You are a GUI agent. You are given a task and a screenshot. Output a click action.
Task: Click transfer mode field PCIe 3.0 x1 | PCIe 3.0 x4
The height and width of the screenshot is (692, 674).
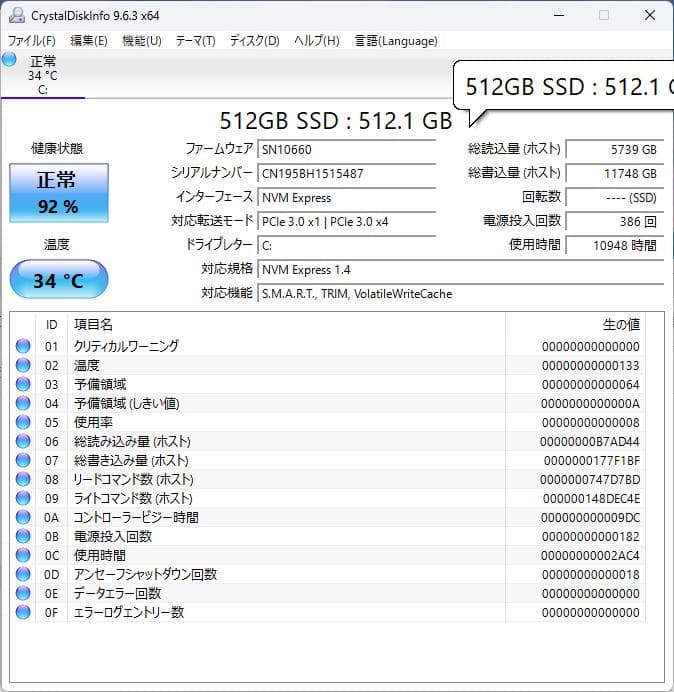tap(346, 222)
